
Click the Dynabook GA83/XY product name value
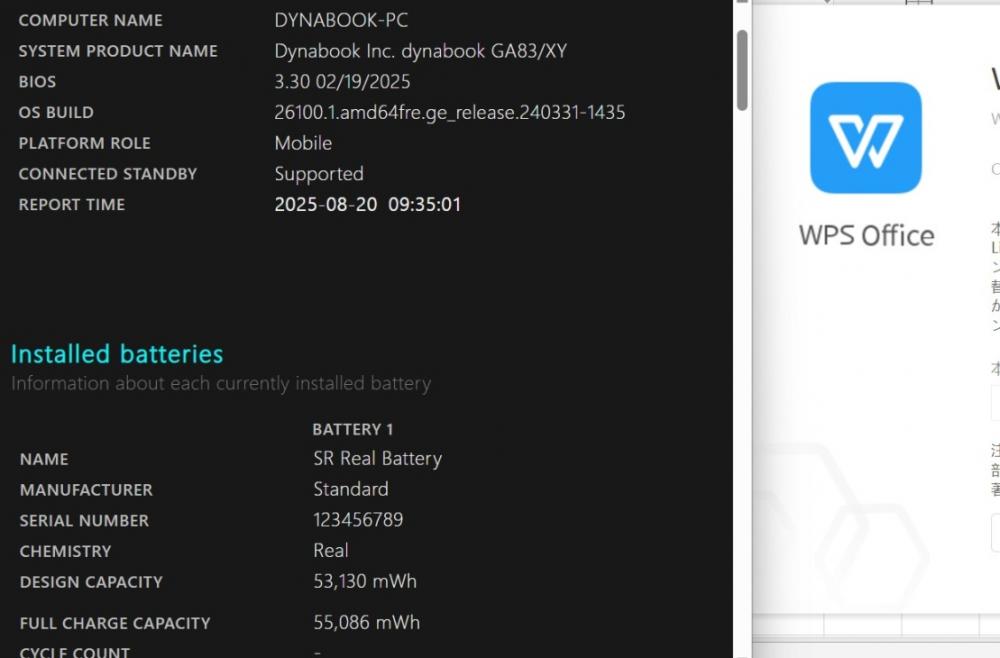point(420,51)
